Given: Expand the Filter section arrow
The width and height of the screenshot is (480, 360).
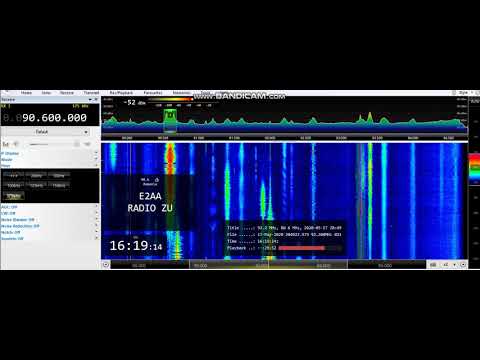Looking at the screenshot, I should [x=96, y=166].
